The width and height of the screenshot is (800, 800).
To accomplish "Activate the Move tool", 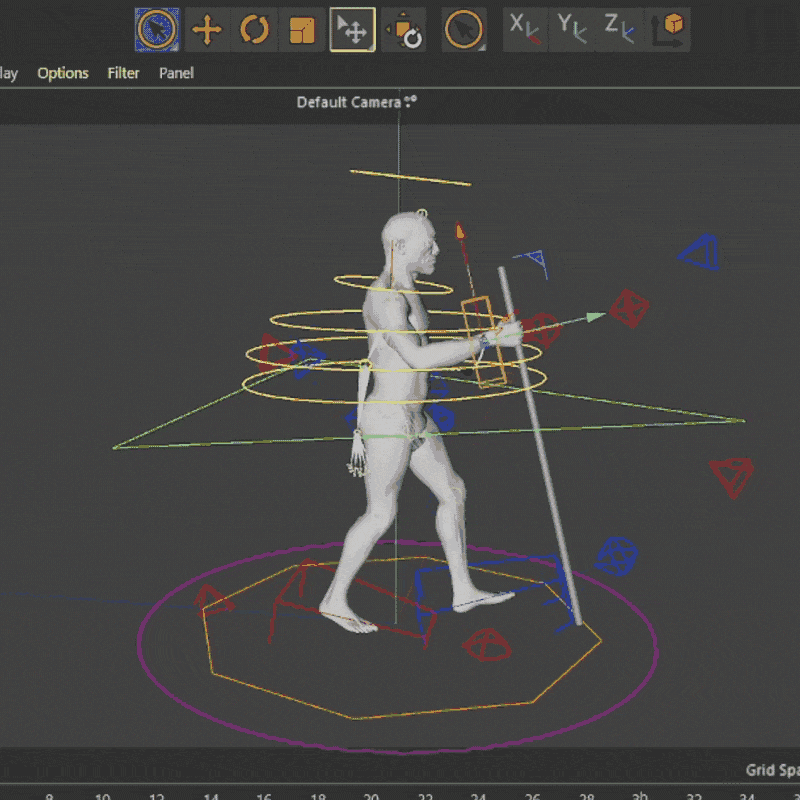I will [206, 30].
